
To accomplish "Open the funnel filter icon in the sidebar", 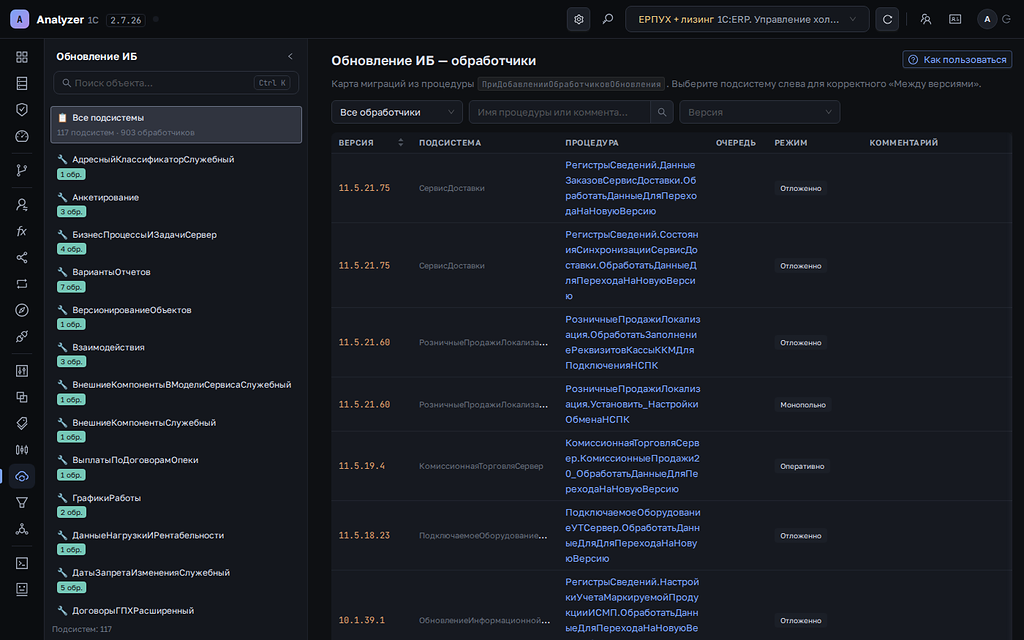I will point(22,502).
